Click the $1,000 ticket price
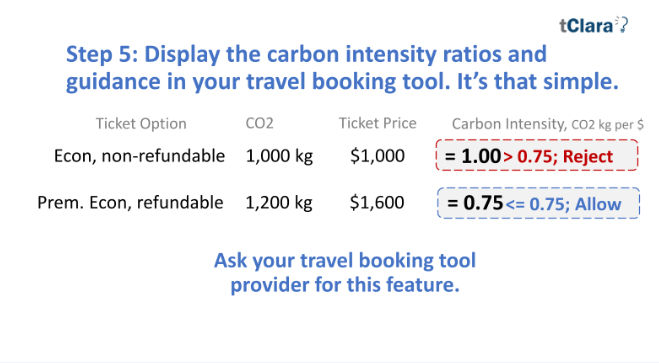The height and width of the screenshot is (363, 659). click(377, 156)
